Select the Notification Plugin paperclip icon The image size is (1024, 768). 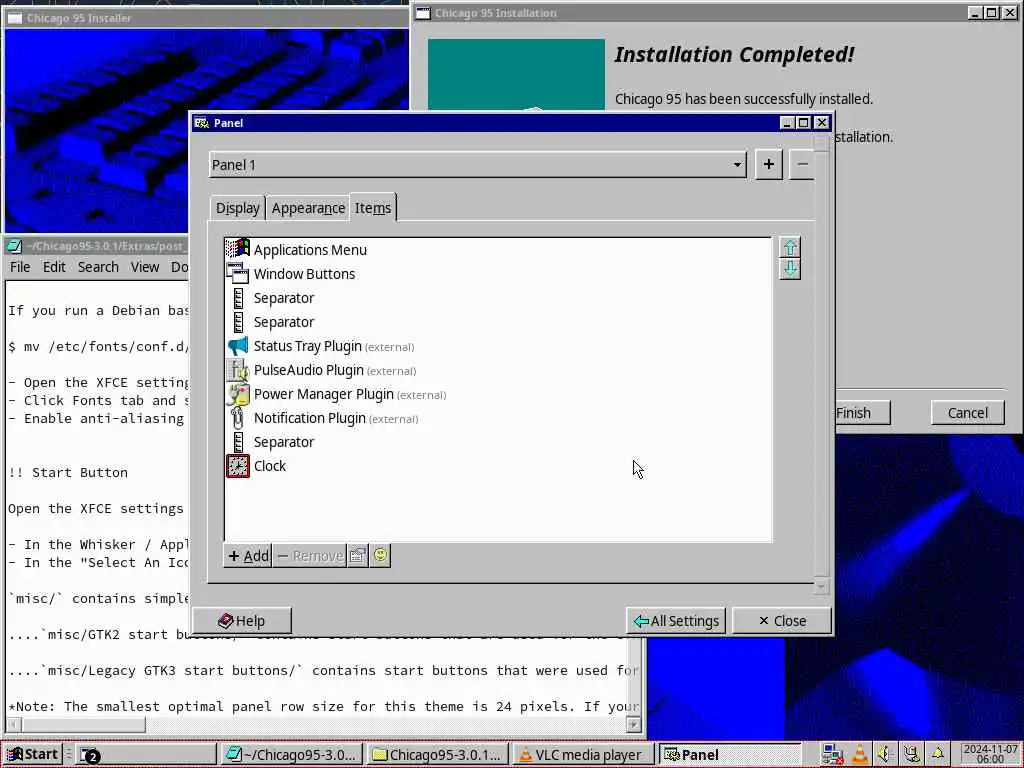point(238,418)
